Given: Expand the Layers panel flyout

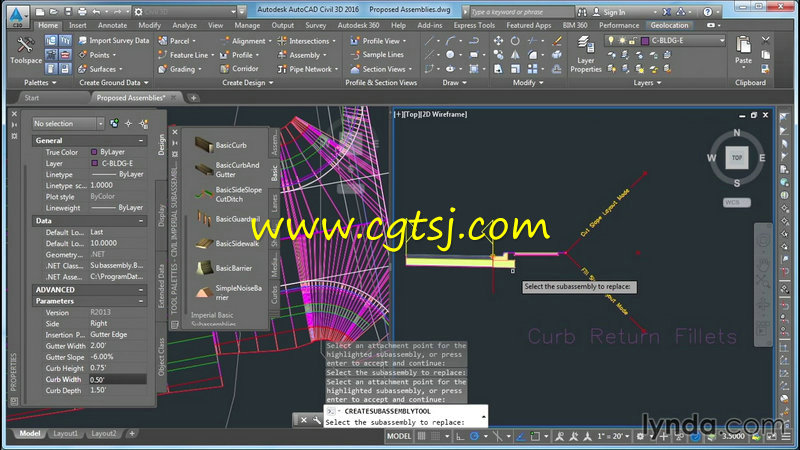Looking at the screenshot, I should (x=647, y=83).
